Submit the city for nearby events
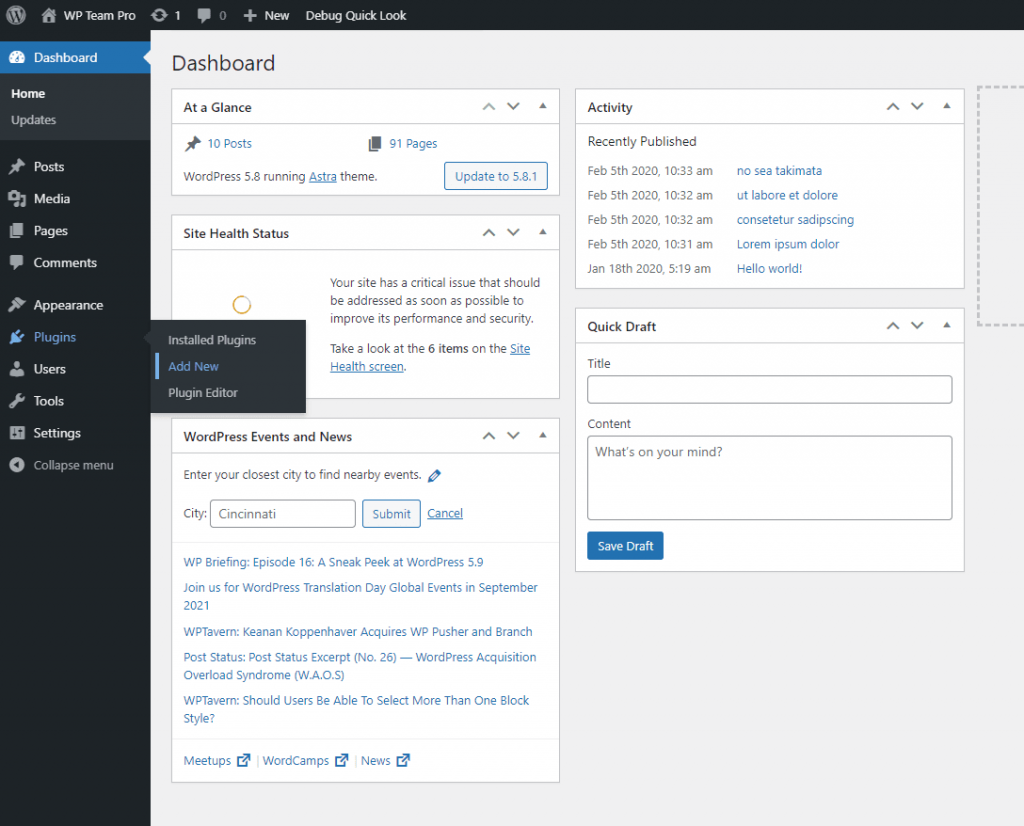The height and width of the screenshot is (826, 1024). (391, 514)
